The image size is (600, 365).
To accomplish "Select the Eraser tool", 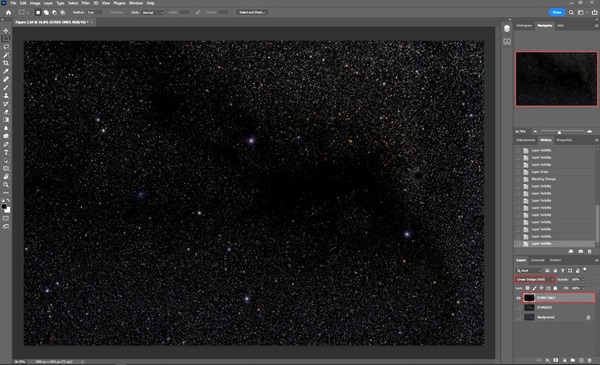I will tap(6, 112).
